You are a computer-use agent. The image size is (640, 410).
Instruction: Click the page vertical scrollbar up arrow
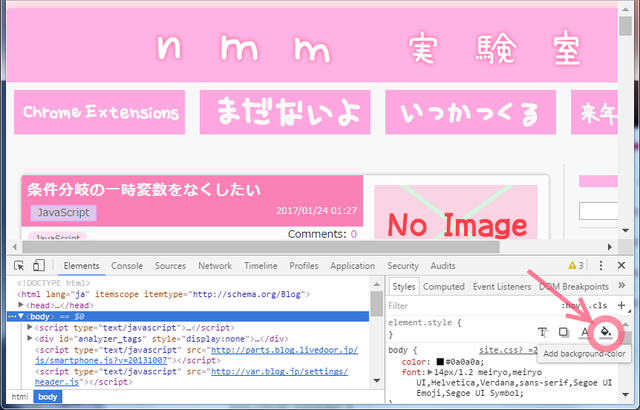tap(625, 9)
